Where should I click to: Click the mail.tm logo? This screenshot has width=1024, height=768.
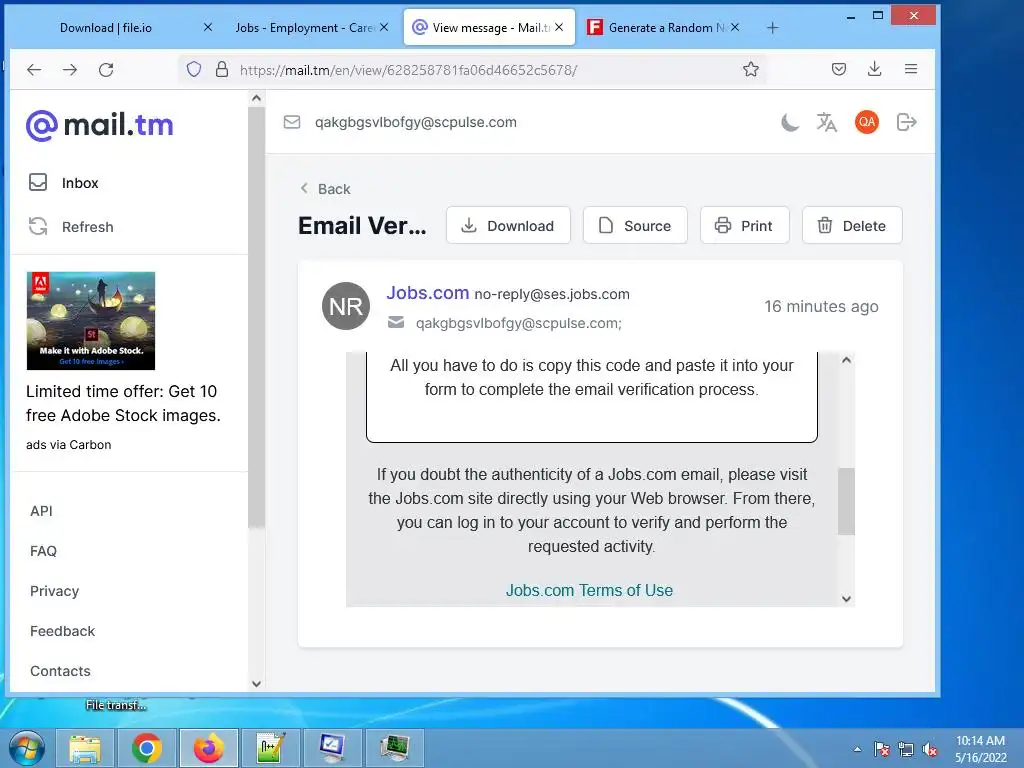click(99, 125)
